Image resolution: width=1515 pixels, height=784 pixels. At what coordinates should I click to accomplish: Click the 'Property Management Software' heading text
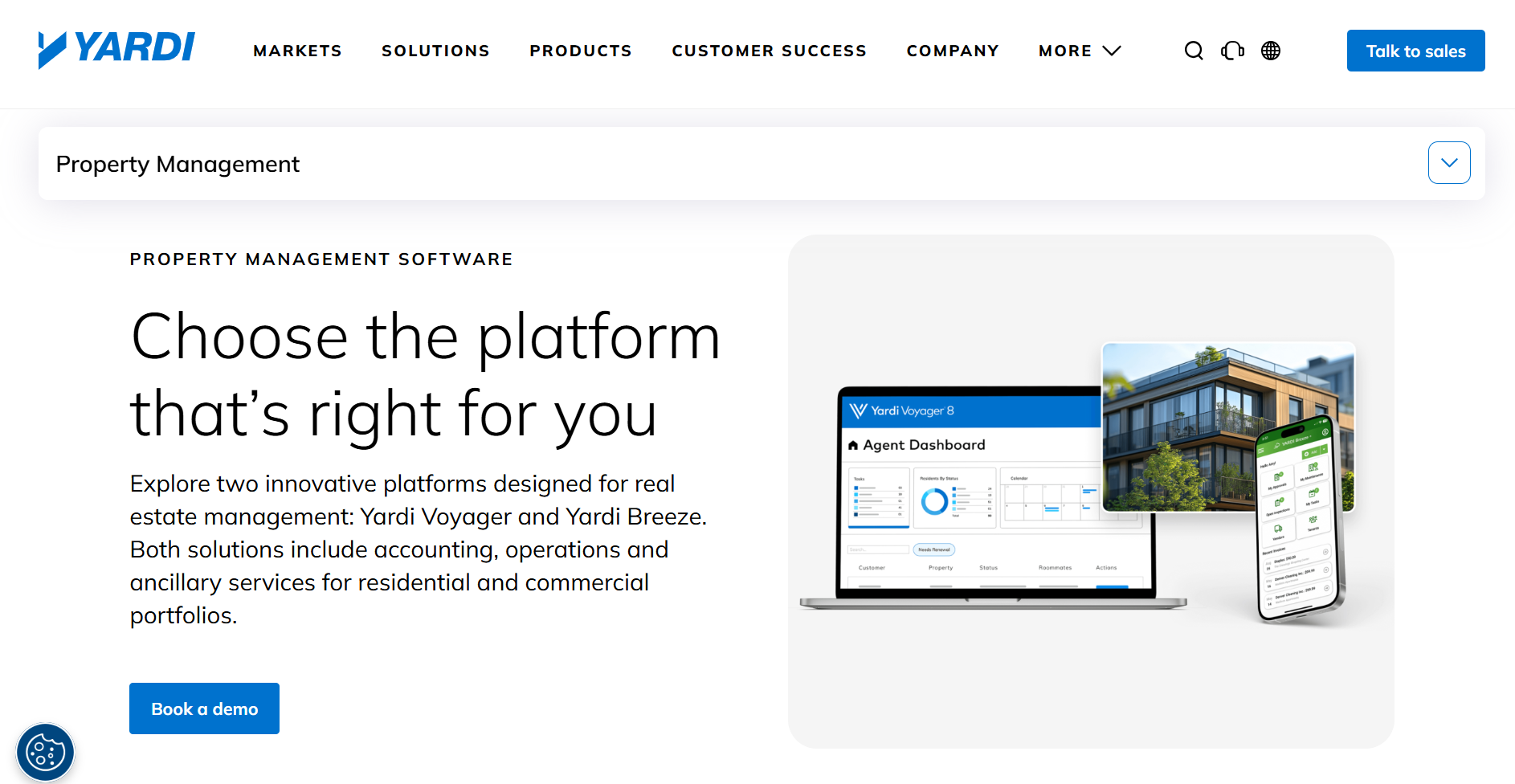click(x=321, y=259)
